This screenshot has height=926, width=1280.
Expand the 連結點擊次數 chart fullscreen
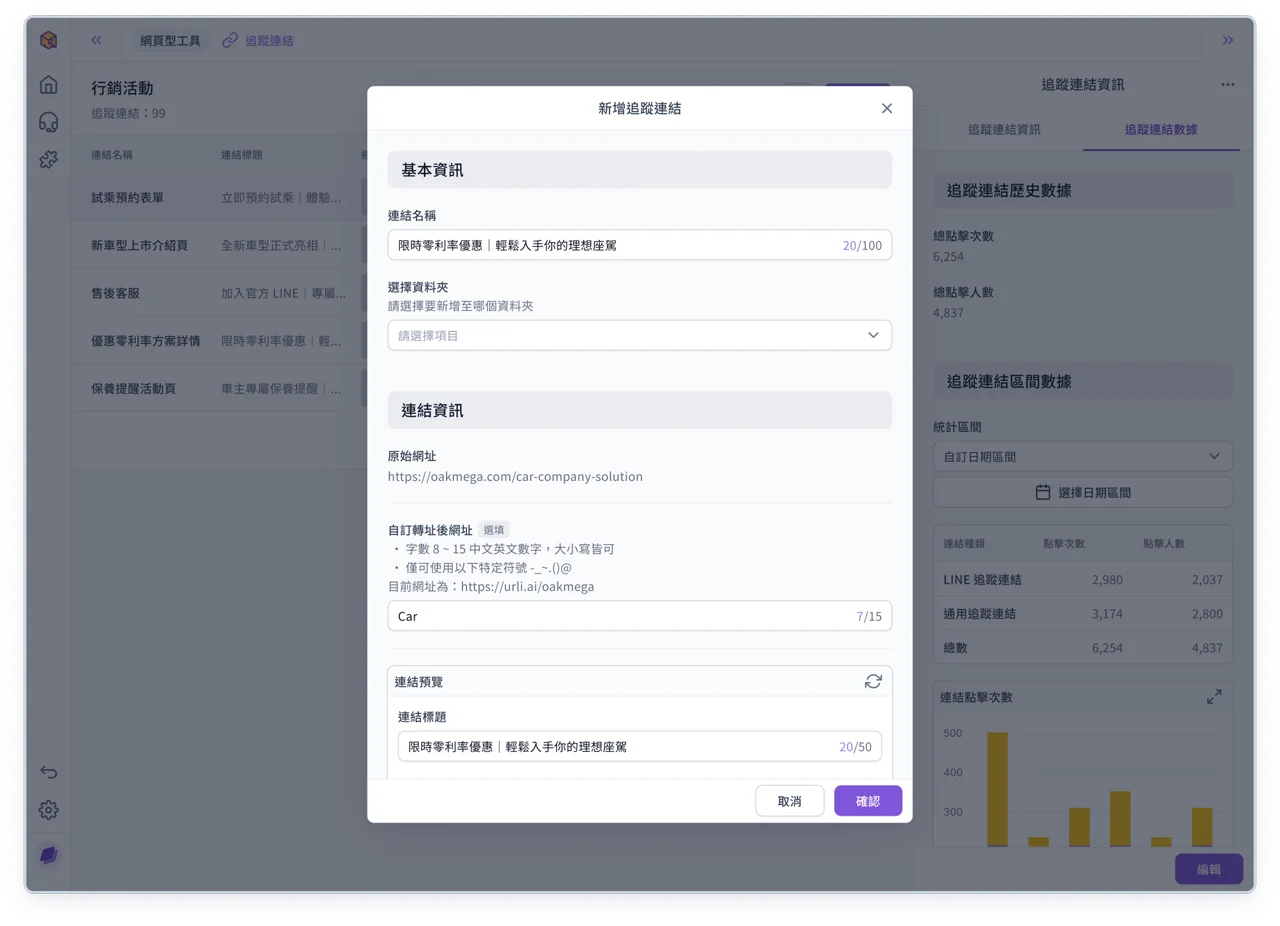pos(1214,697)
